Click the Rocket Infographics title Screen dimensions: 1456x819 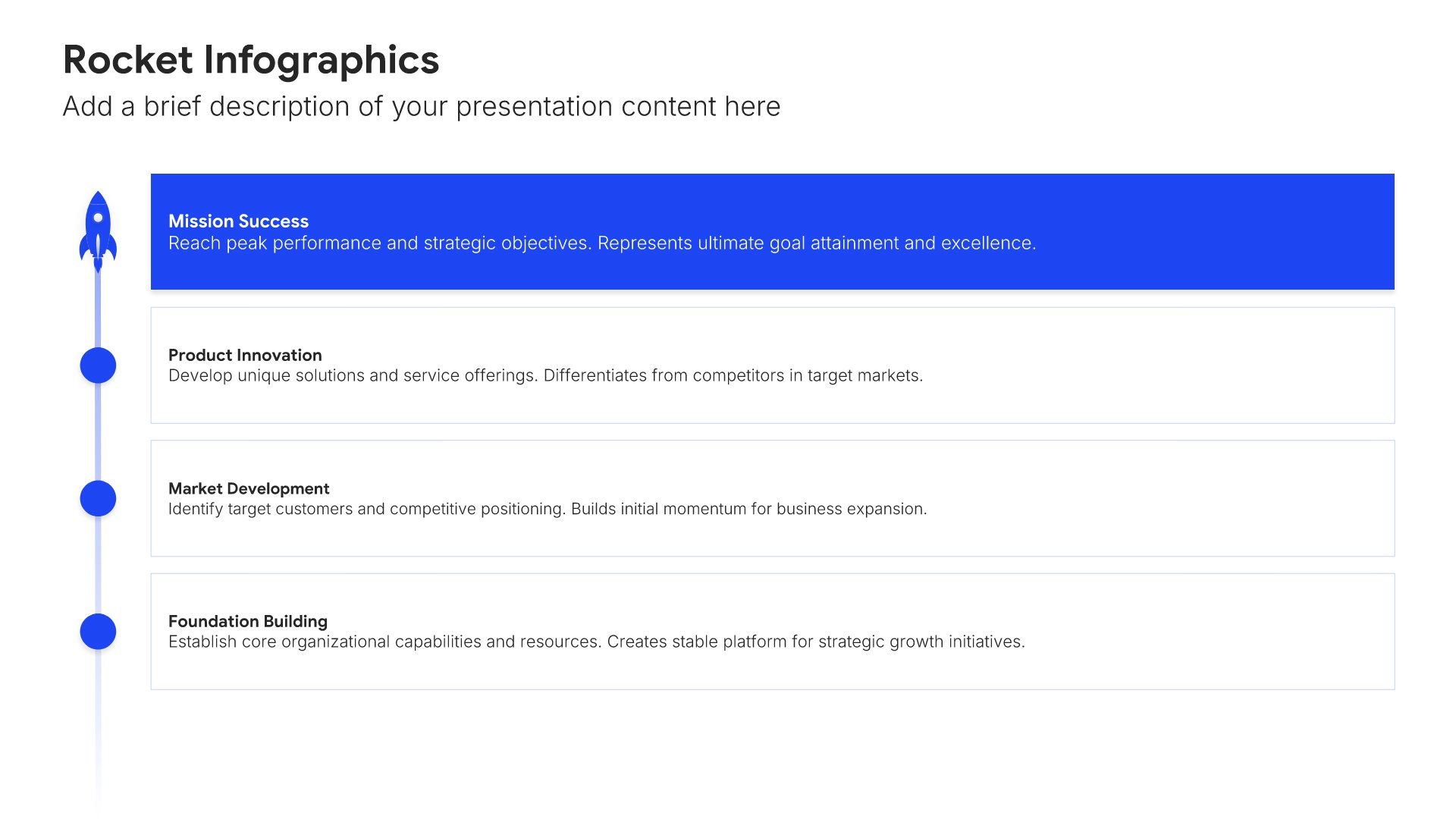click(x=251, y=60)
